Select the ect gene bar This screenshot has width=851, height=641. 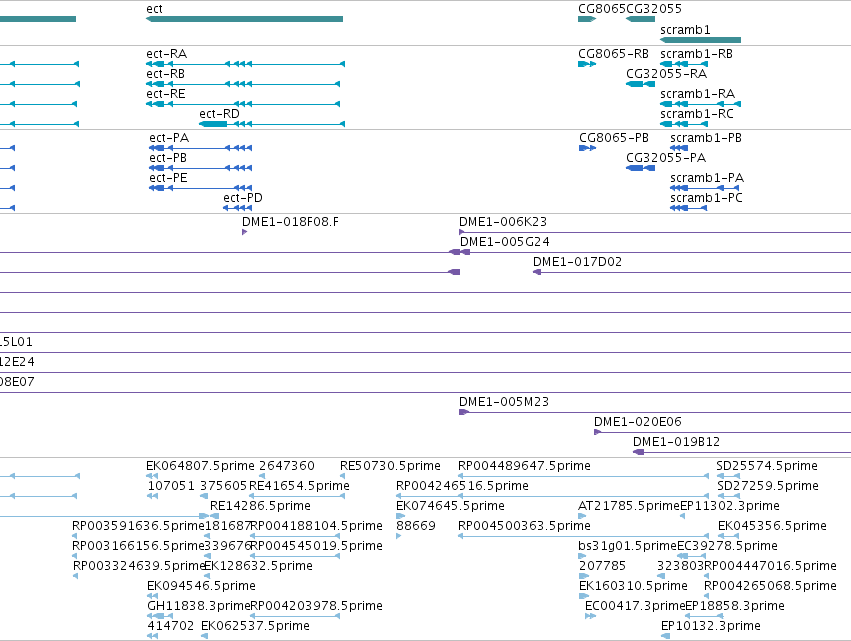[244, 19]
